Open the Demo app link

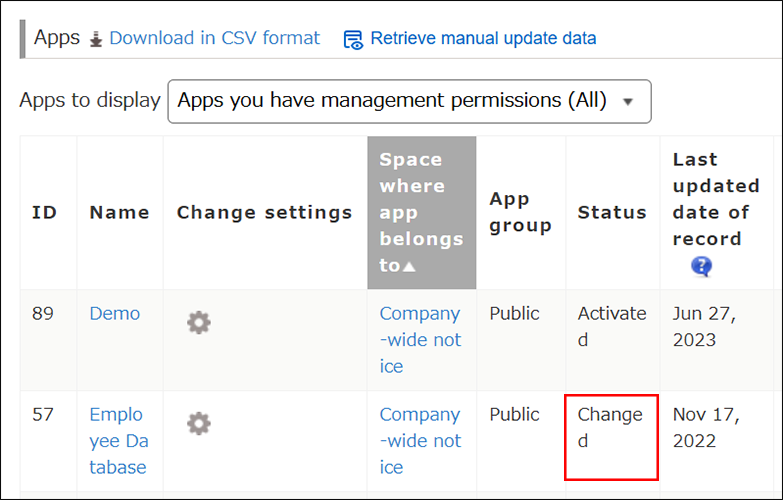115,314
